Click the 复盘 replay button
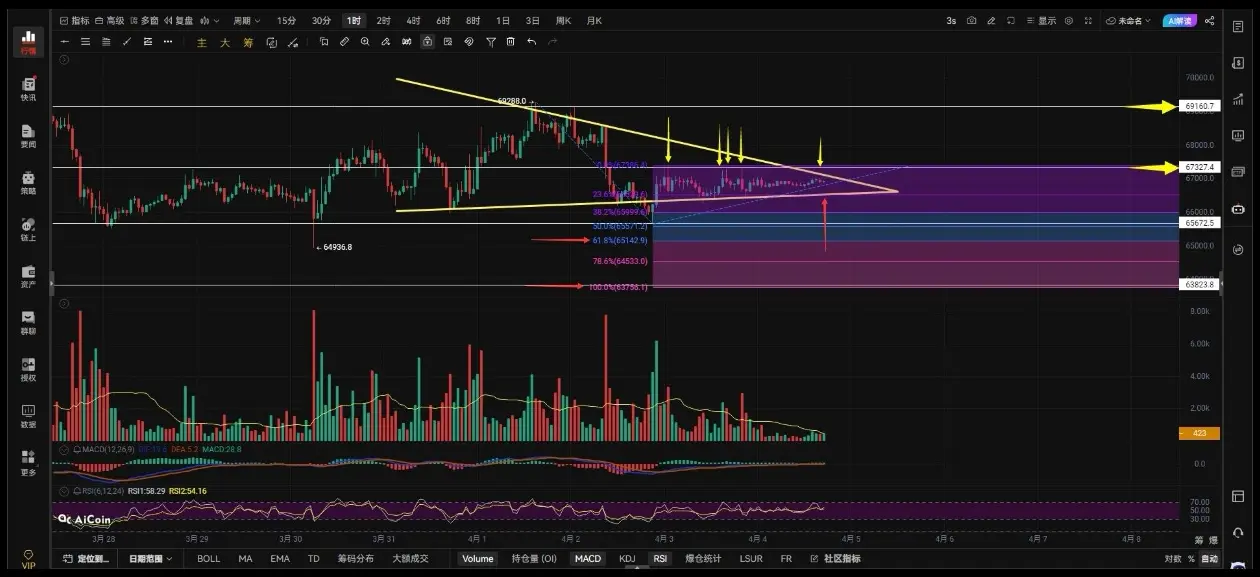The image size is (1260, 577). [x=179, y=20]
